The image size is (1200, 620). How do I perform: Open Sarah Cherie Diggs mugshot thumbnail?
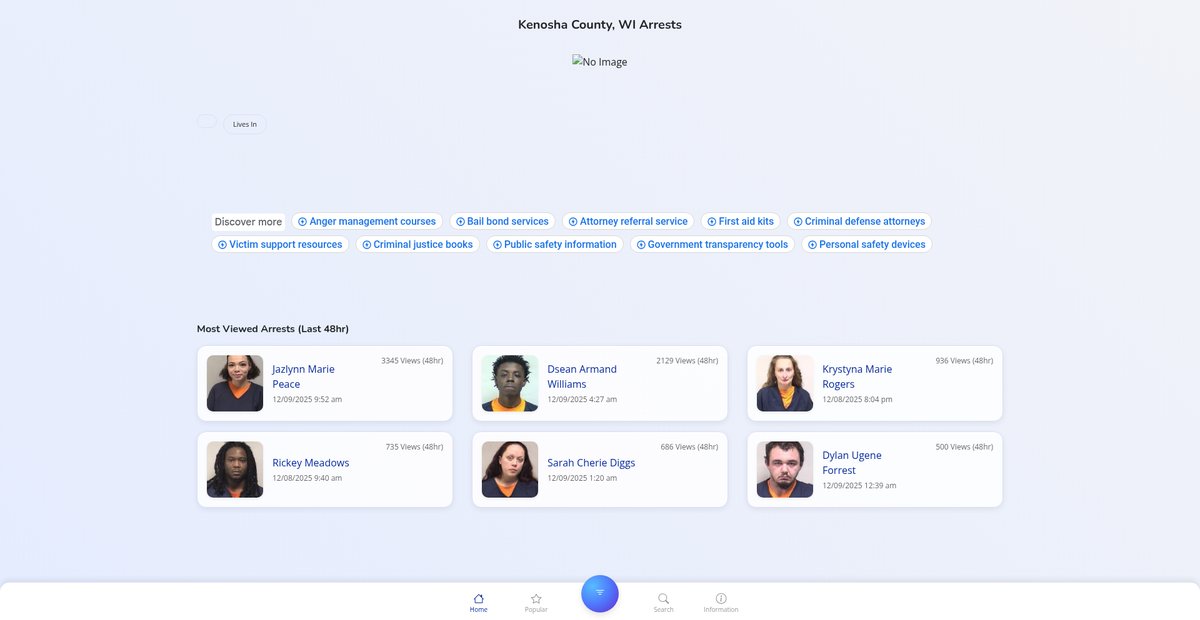pos(510,469)
